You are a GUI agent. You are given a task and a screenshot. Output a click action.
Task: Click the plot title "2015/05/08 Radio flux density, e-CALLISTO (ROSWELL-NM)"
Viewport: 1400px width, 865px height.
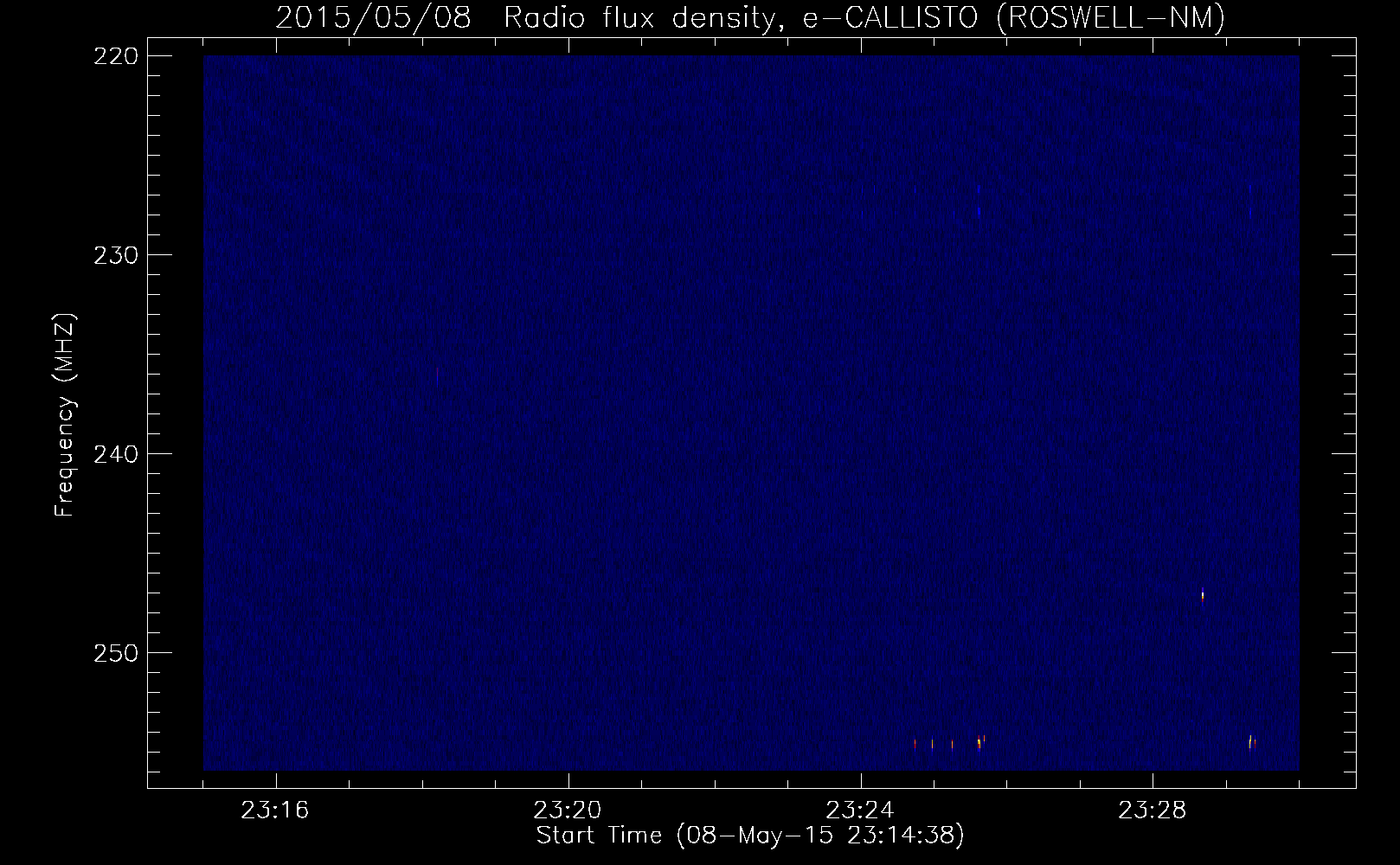pyautogui.click(x=750, y=17)
